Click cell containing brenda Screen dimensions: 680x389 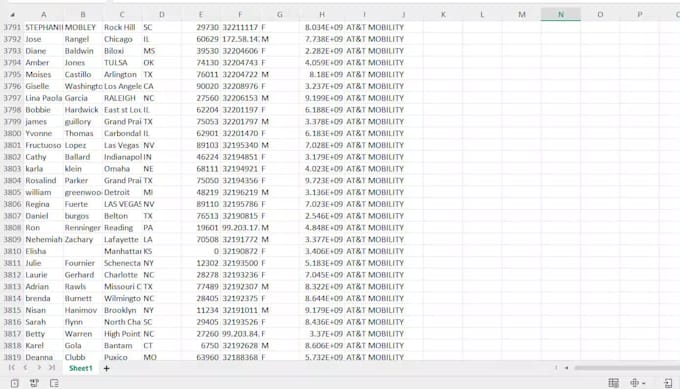tap(44, 298)
